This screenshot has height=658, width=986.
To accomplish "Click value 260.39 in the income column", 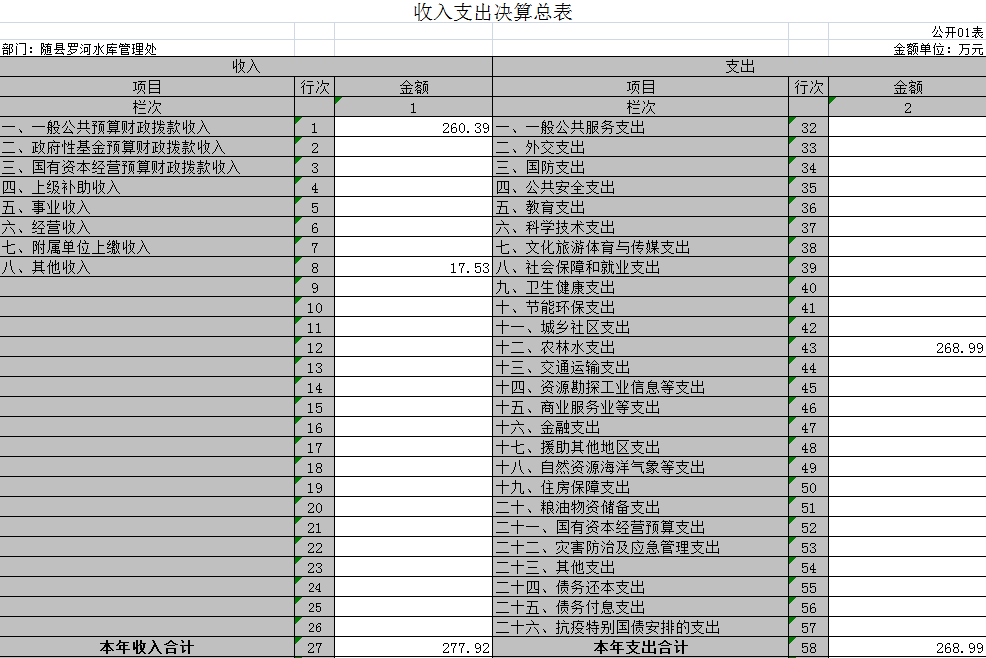I will [x=413, y=128].
